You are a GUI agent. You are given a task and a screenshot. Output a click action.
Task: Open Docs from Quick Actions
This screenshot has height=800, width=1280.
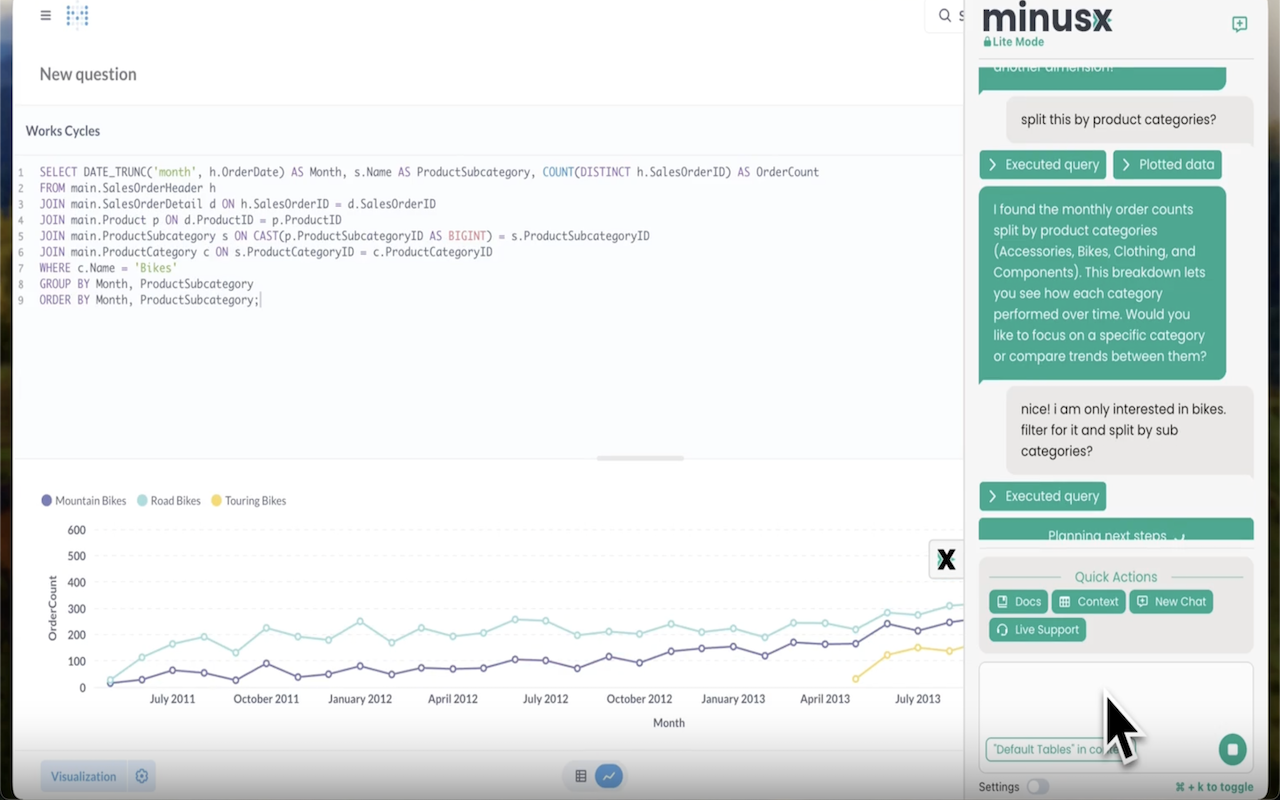tap(1017, 601)
